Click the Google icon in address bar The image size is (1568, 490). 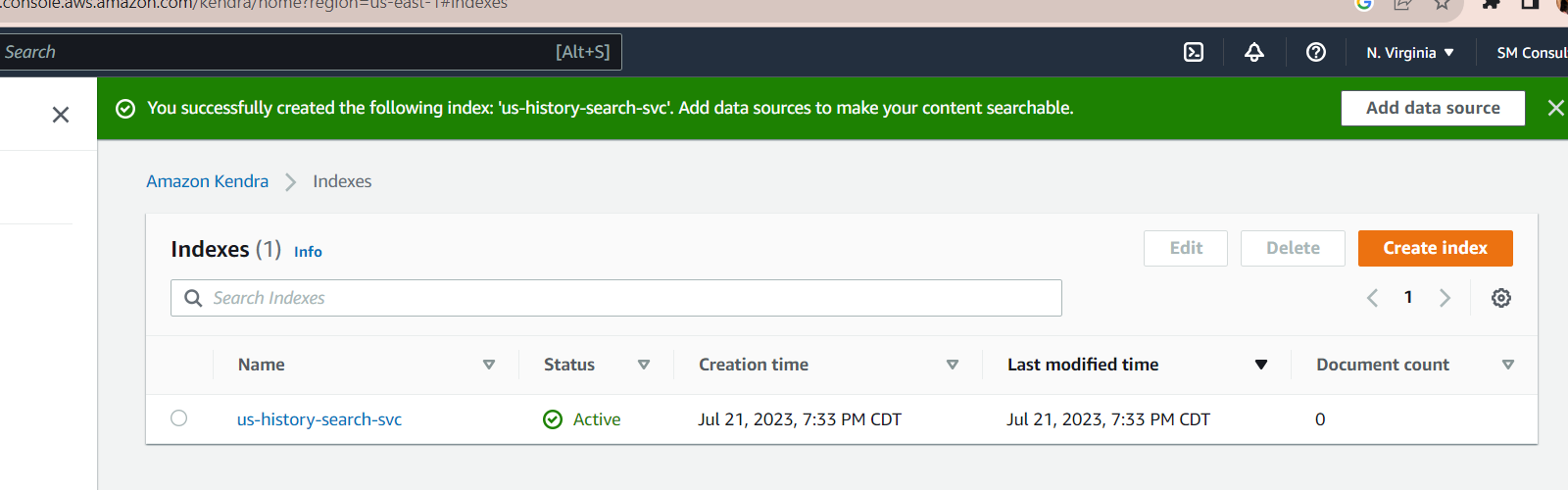tap(1363, 4)
